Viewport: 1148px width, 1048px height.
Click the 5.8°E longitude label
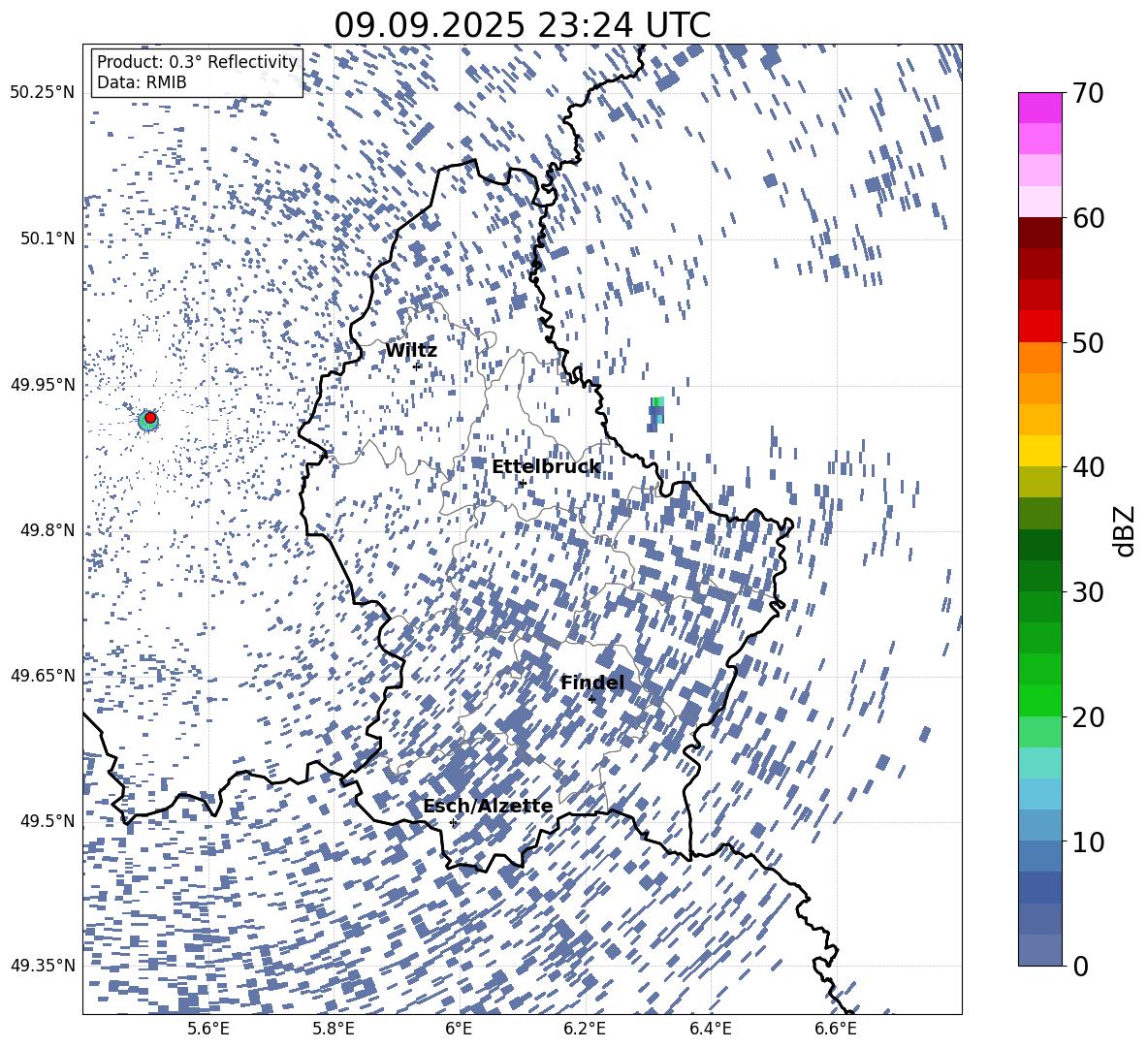point(334,1029)
